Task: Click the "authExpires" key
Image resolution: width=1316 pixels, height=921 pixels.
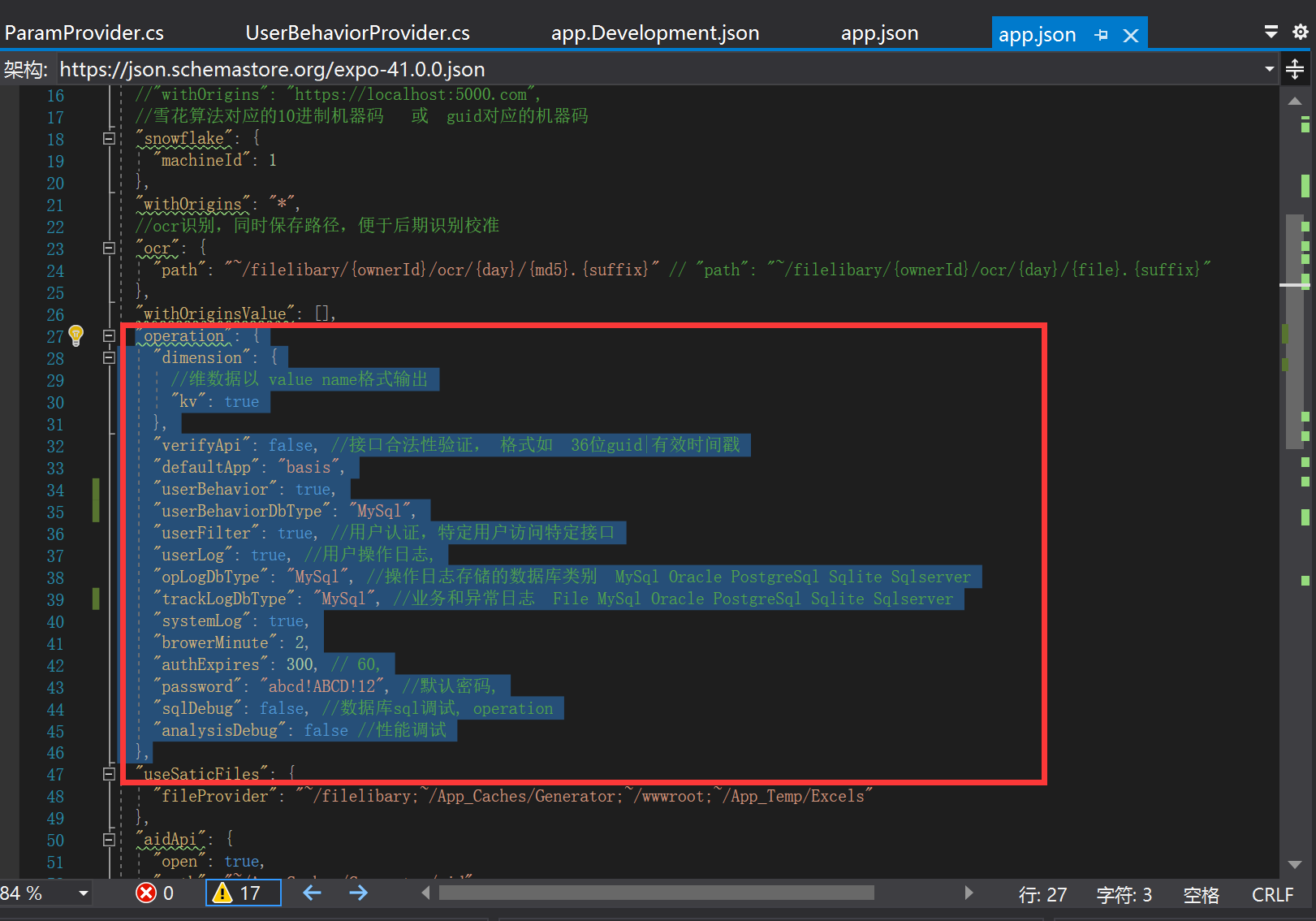Action: [x=210, y=665]
